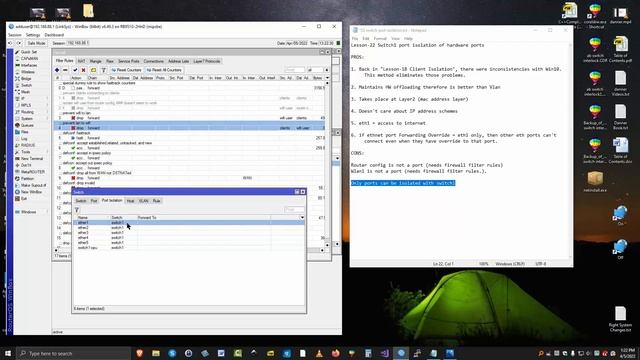The width and height of the screenshot is (640, 360).
Task: Open the Settings menu in WinBox
Action: [33, 35]
